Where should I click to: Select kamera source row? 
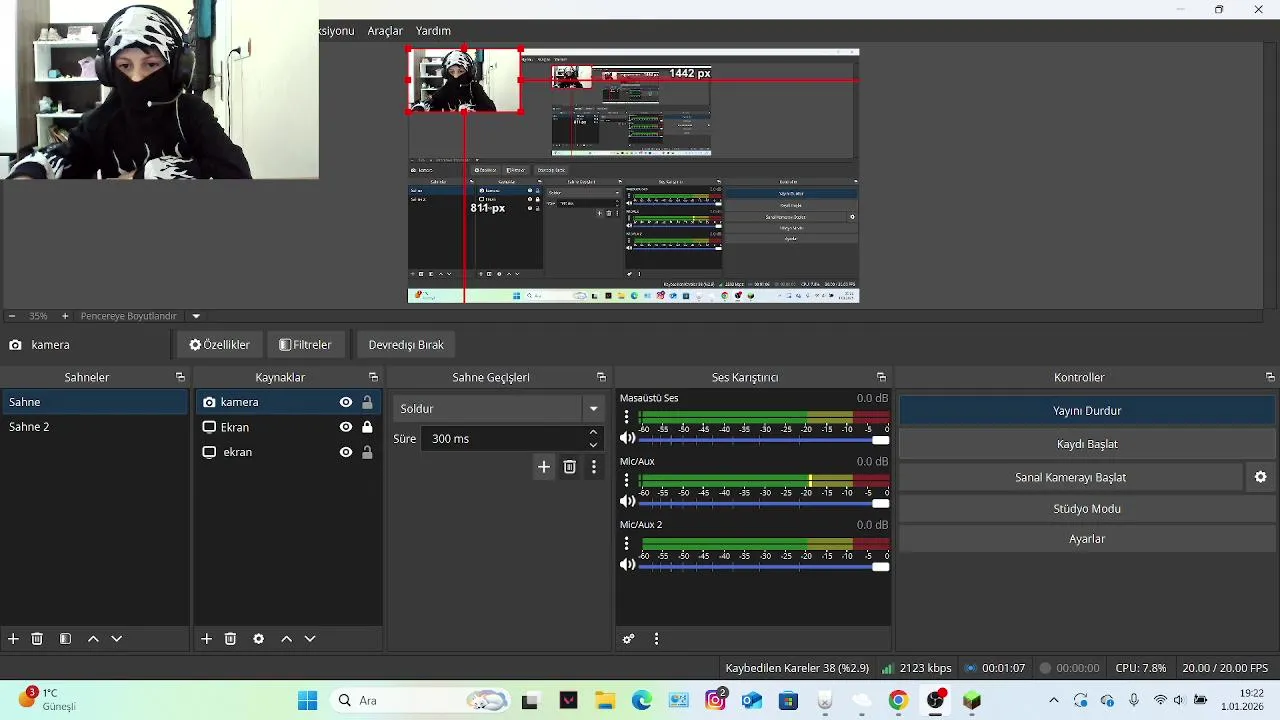click(288, 402)
